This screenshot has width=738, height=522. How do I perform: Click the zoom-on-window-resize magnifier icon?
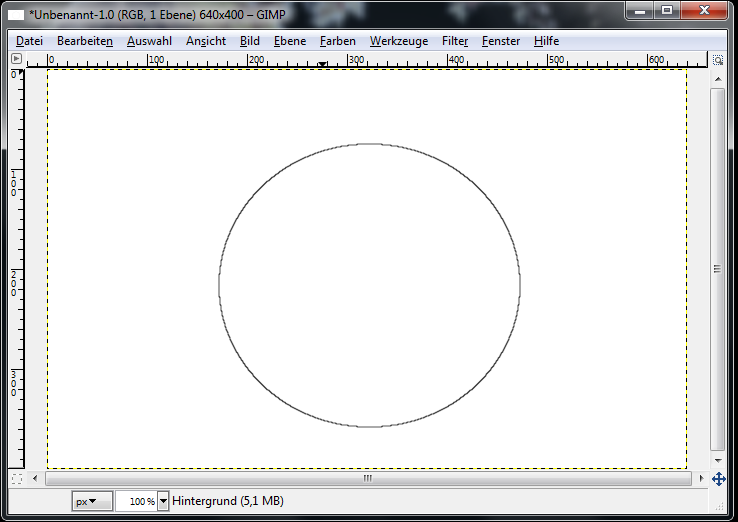(718, 60)
